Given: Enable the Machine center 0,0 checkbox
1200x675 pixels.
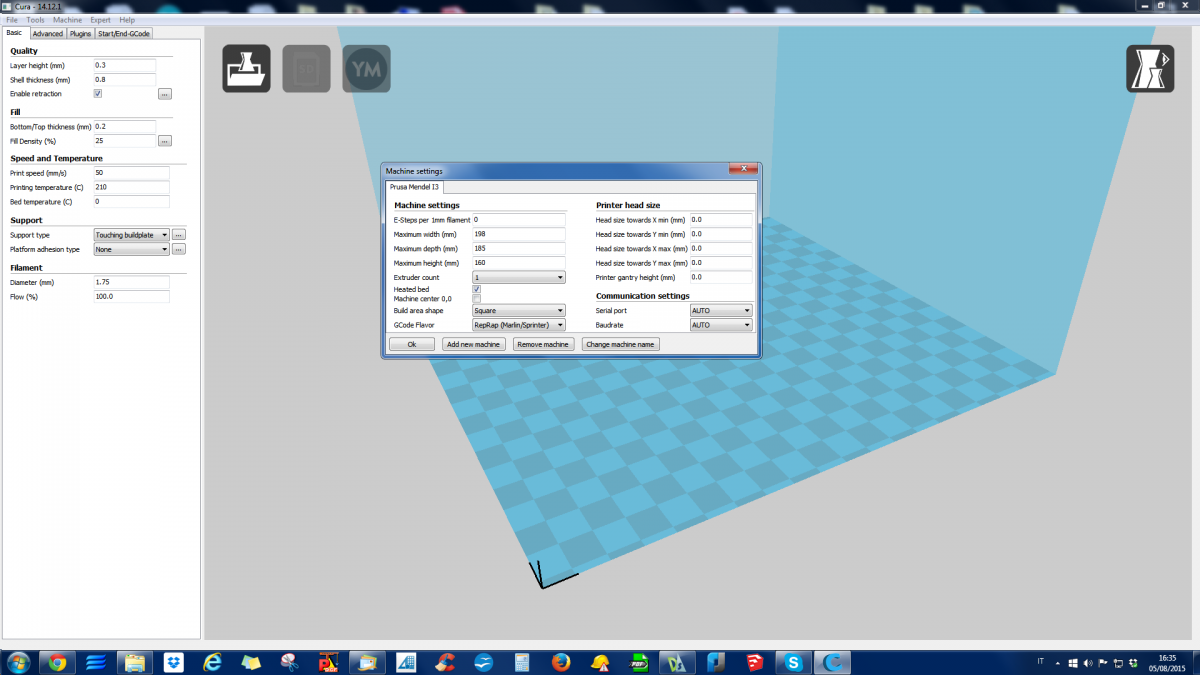Looking at the screenshot, I should 476,298.
